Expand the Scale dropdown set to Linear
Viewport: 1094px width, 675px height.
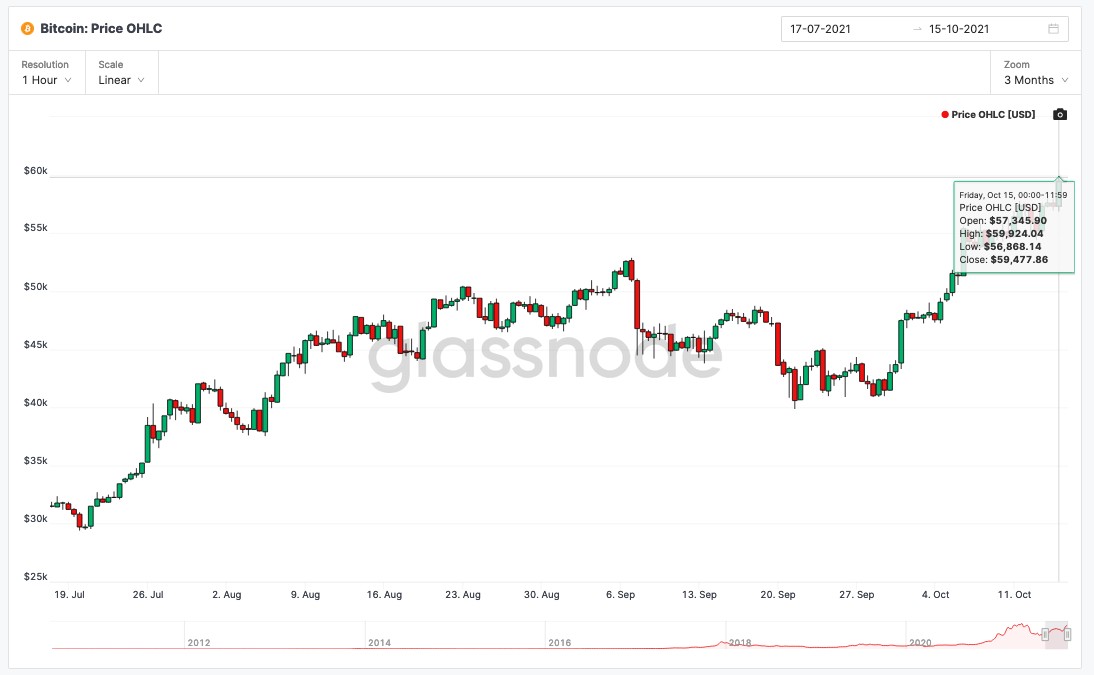click(x=121, y=80)
